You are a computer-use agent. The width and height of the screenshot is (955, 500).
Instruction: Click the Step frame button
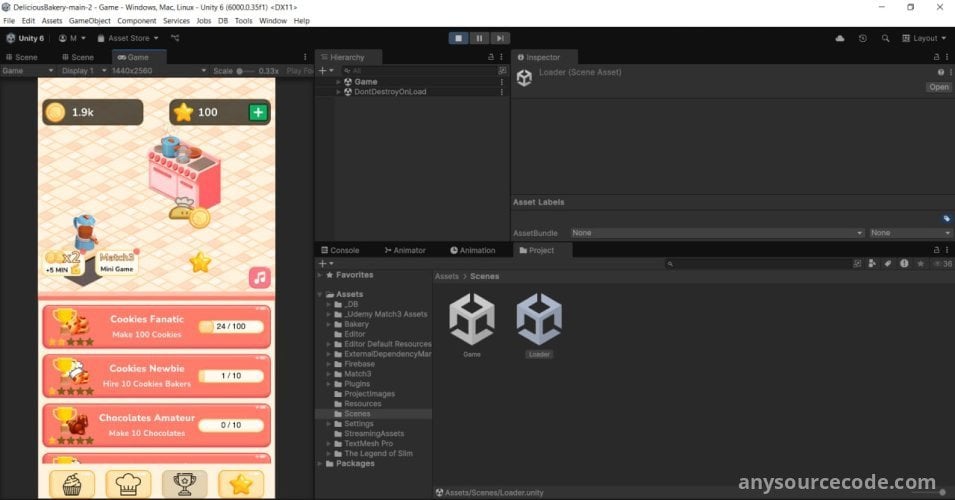pos(499,38)
